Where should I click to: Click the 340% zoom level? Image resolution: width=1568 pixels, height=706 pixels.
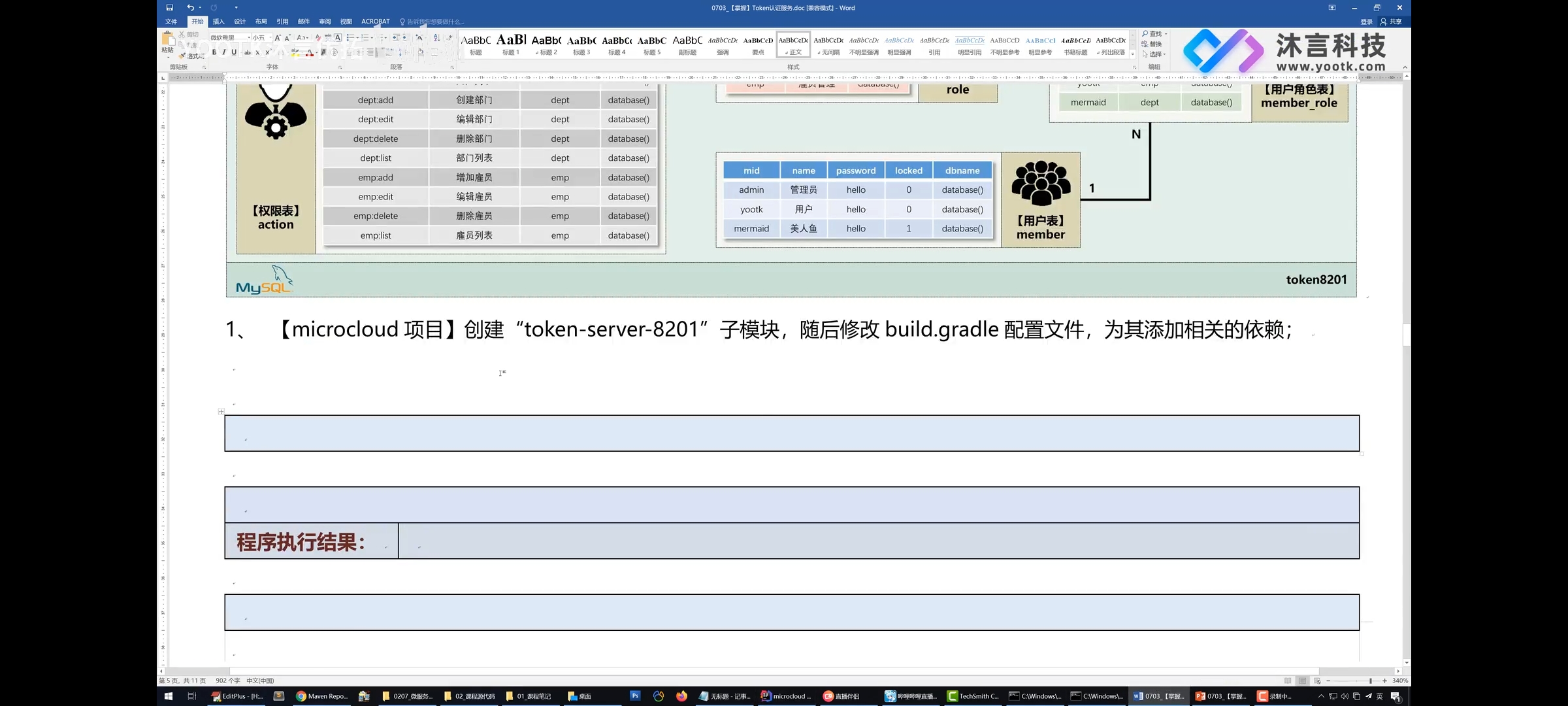(x=1400, y=681)
